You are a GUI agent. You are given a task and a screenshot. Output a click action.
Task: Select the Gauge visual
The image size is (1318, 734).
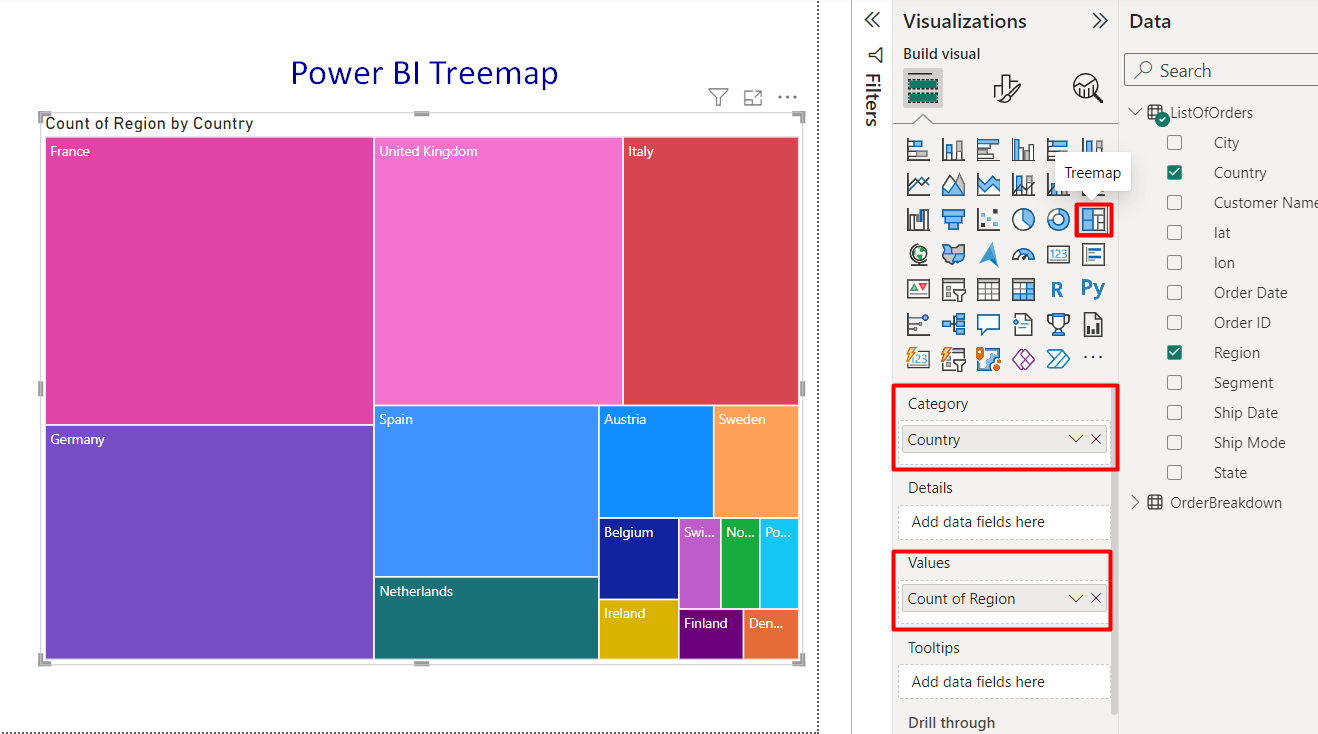[1025, 253]
